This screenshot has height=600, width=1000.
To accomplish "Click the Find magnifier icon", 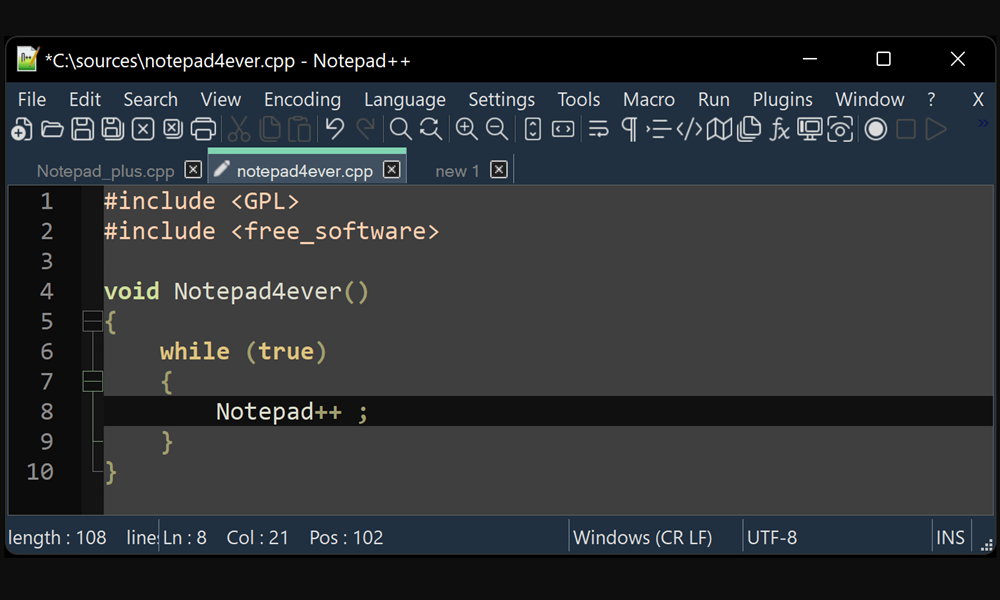I will click(401, 129).
